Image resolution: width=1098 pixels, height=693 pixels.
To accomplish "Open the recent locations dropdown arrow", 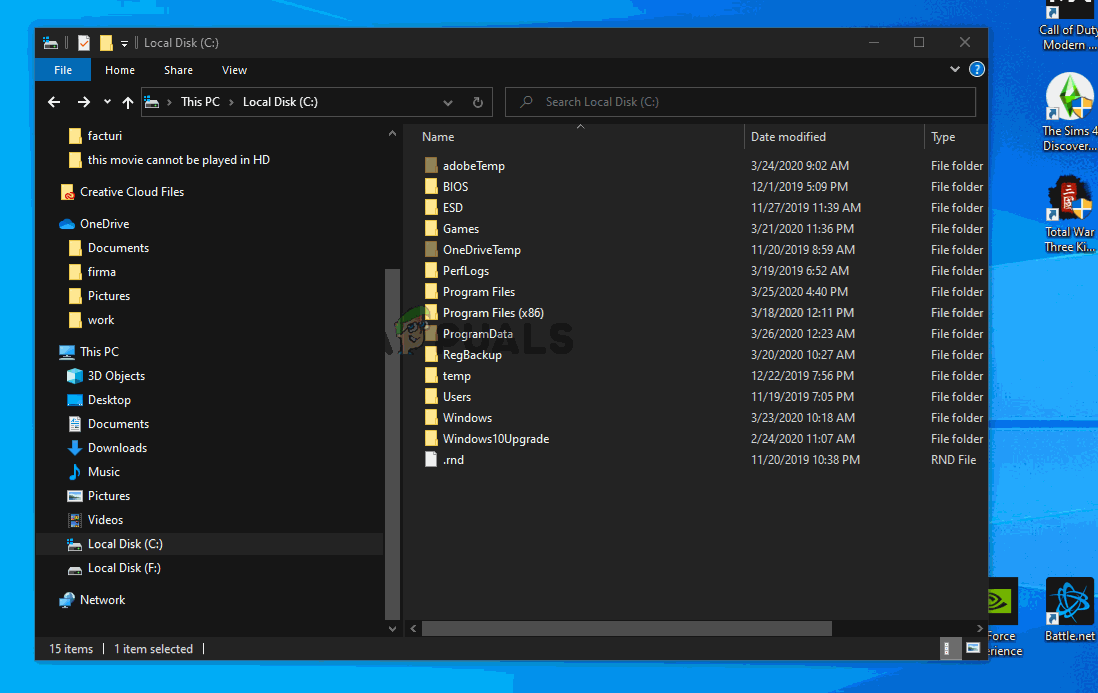I will [107, 102].
